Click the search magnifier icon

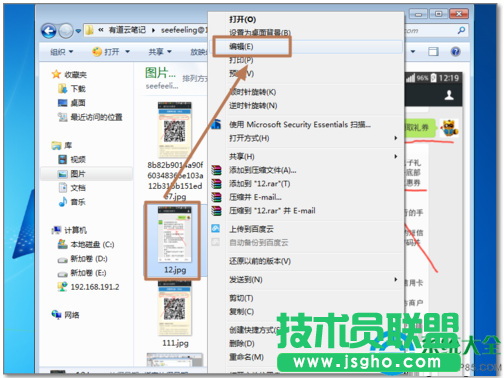click(461, 31)
